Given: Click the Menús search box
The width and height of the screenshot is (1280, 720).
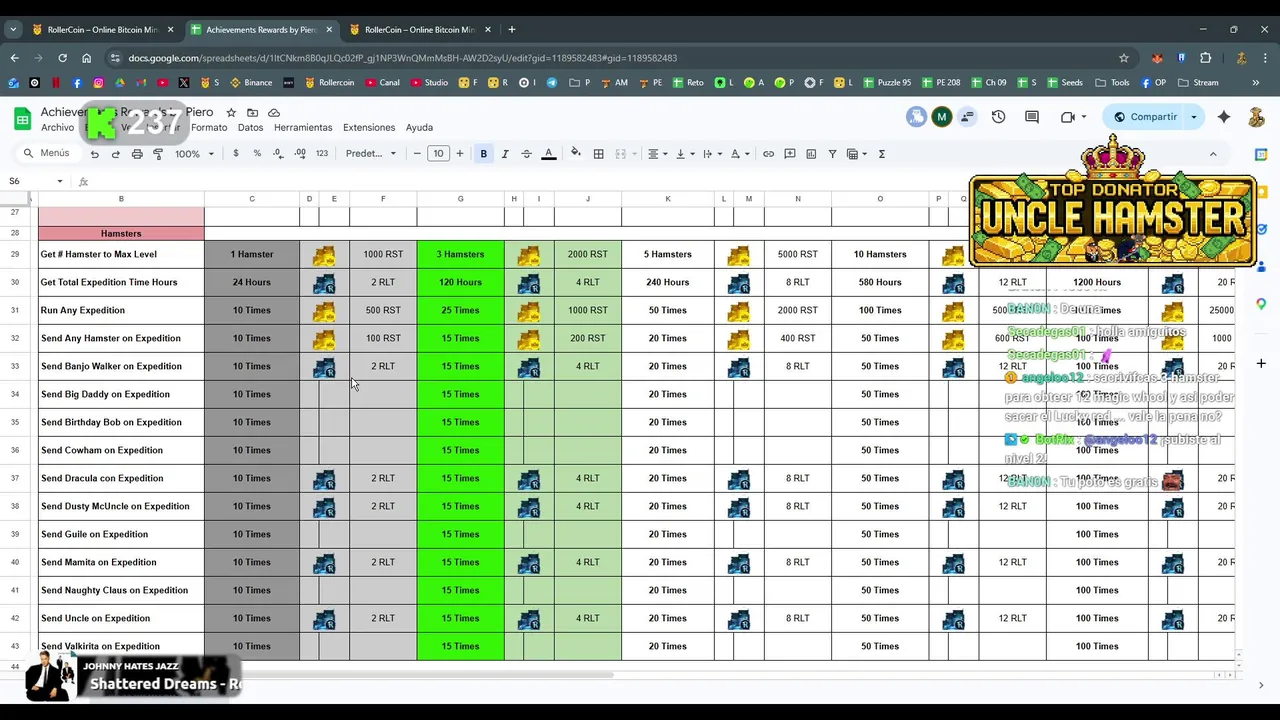Looking at the screenshot, I should 47,154.
